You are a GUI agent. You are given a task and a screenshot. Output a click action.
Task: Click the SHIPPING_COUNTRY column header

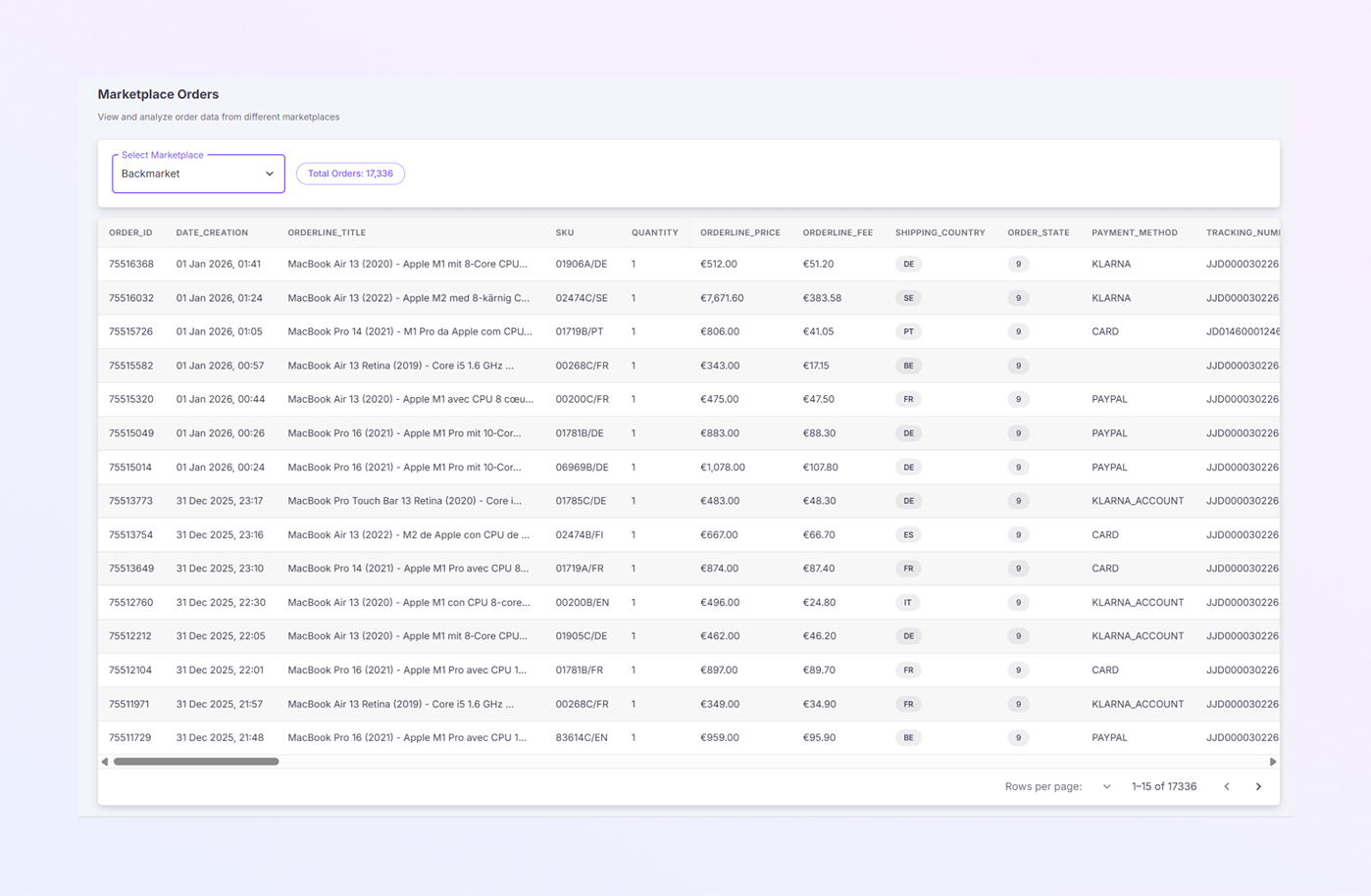[939, 233]
